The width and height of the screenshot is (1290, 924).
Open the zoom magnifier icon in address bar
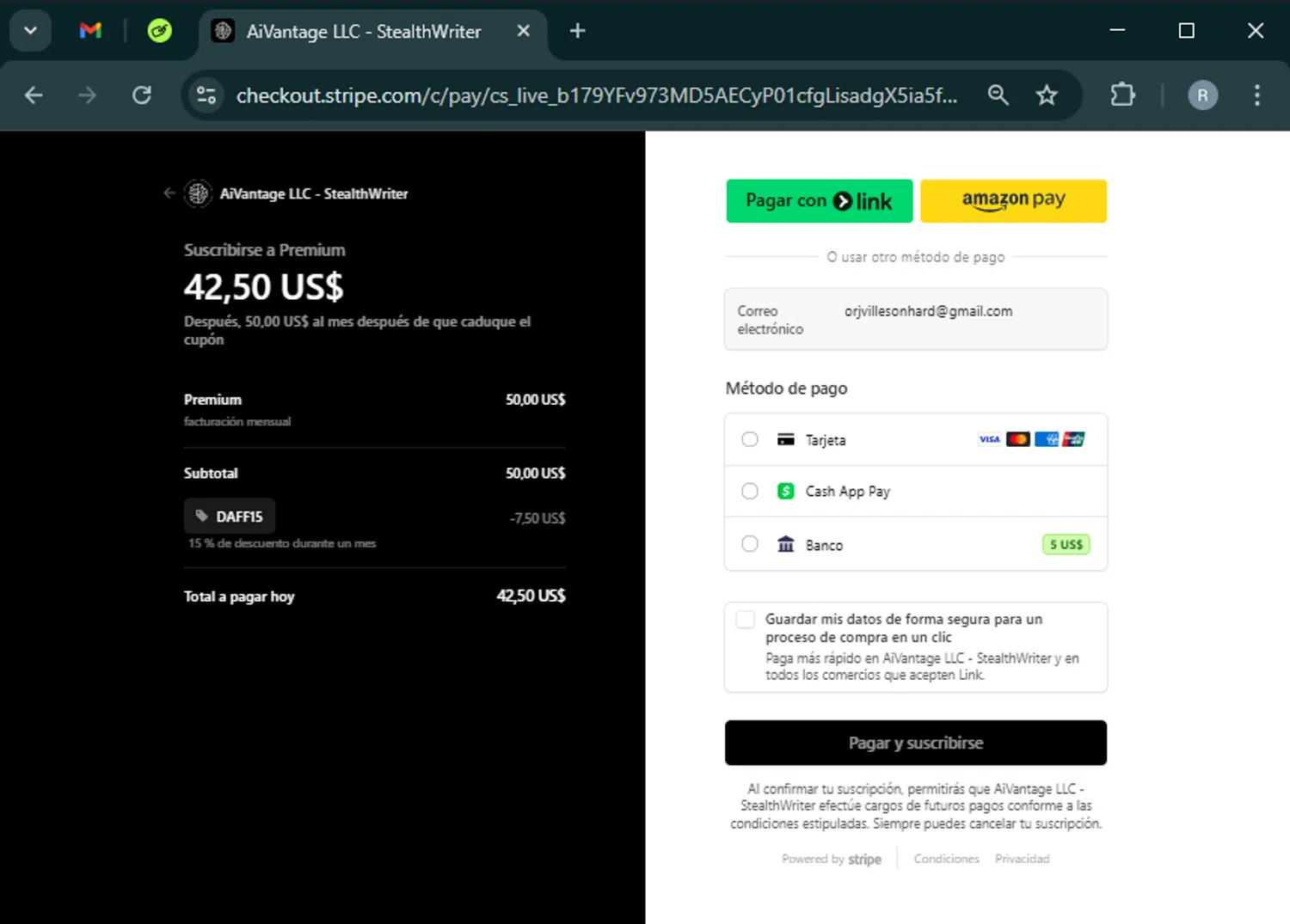(998, 95)
